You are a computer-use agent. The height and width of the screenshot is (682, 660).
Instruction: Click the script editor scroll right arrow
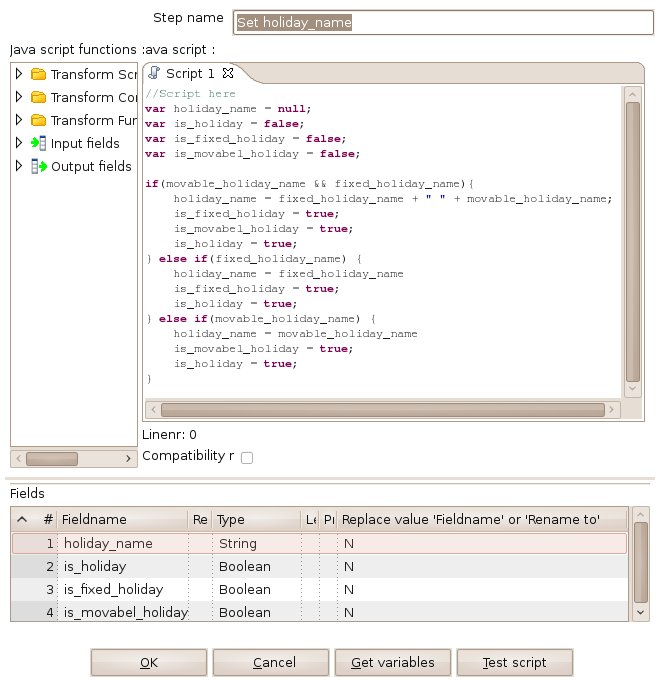point(612,409)
